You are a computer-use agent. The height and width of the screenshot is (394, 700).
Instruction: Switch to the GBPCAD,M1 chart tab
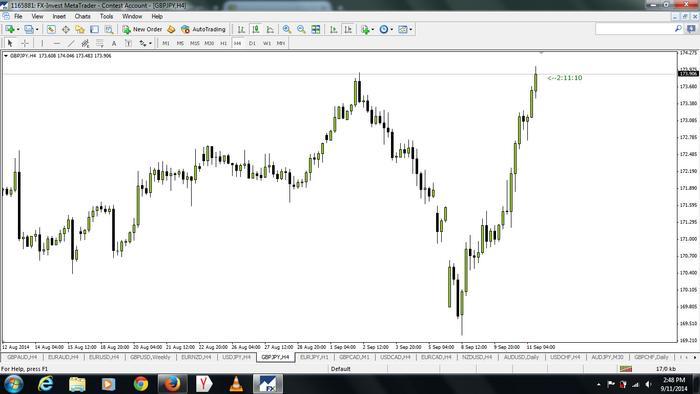click(x=354, y=357)
